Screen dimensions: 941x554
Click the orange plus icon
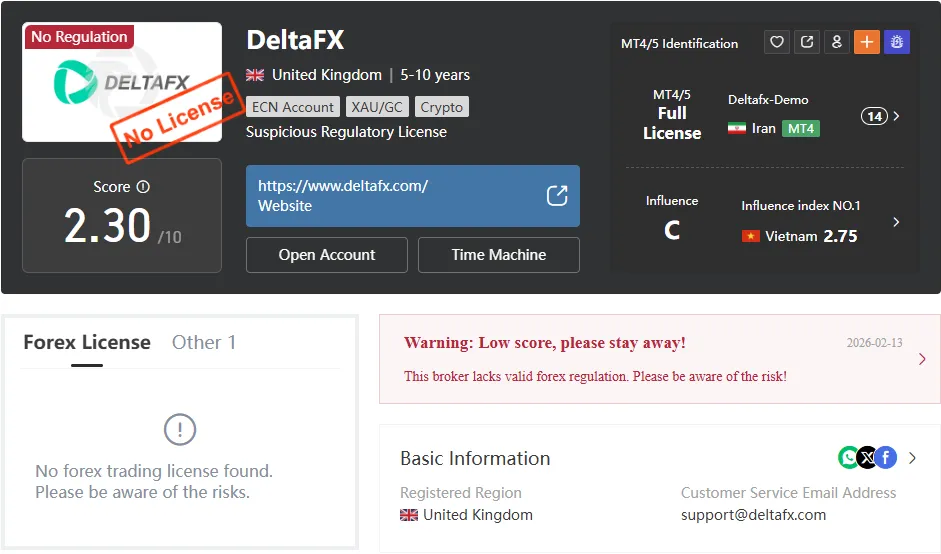pos(867,42)
